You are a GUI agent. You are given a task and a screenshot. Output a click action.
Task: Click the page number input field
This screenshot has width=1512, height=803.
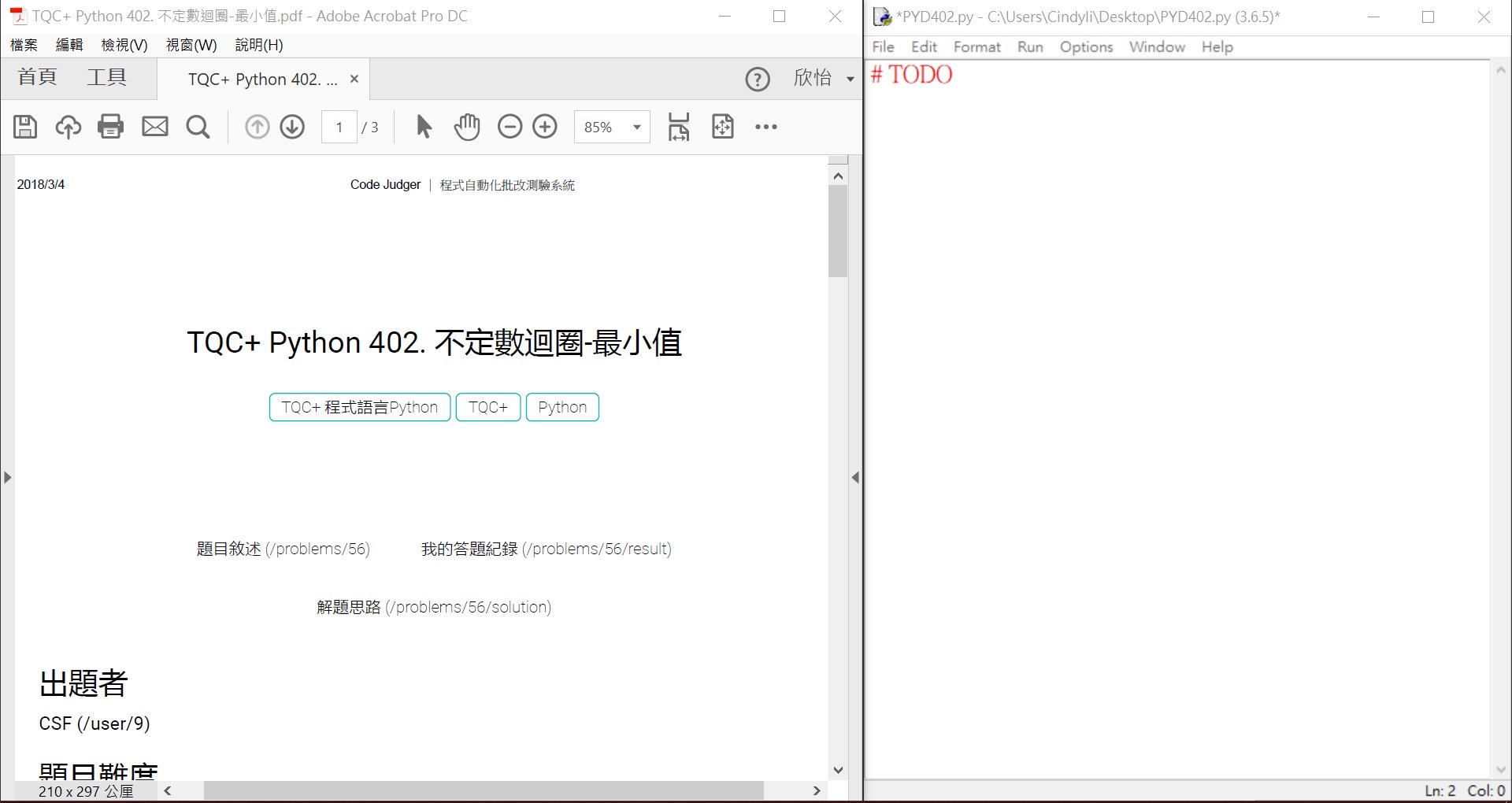339,127
